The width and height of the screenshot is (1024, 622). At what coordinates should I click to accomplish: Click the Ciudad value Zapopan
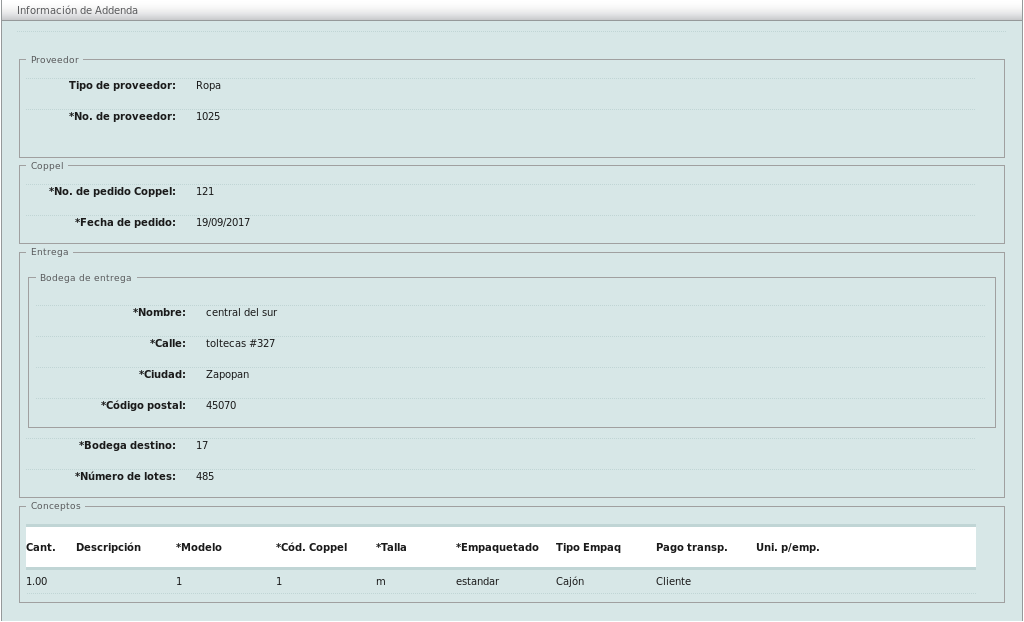(227, 375)
